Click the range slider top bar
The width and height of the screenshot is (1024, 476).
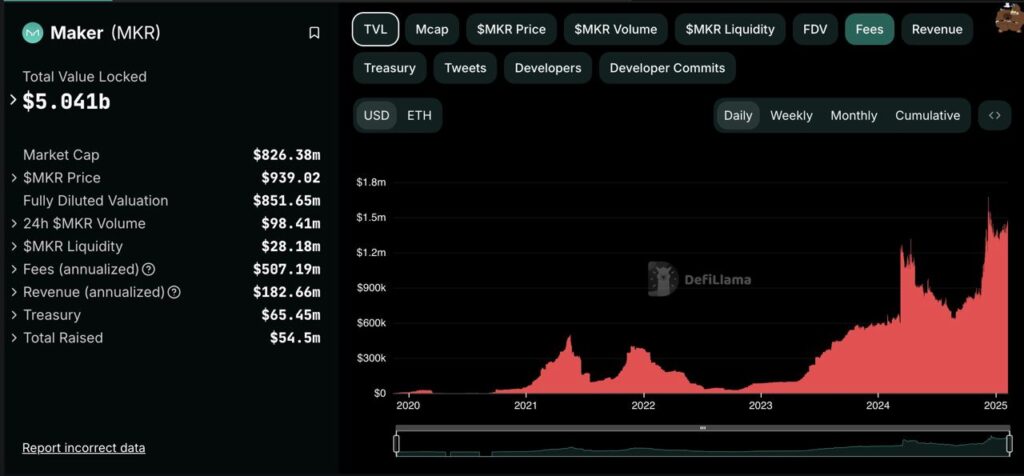(x=702, y=428)
